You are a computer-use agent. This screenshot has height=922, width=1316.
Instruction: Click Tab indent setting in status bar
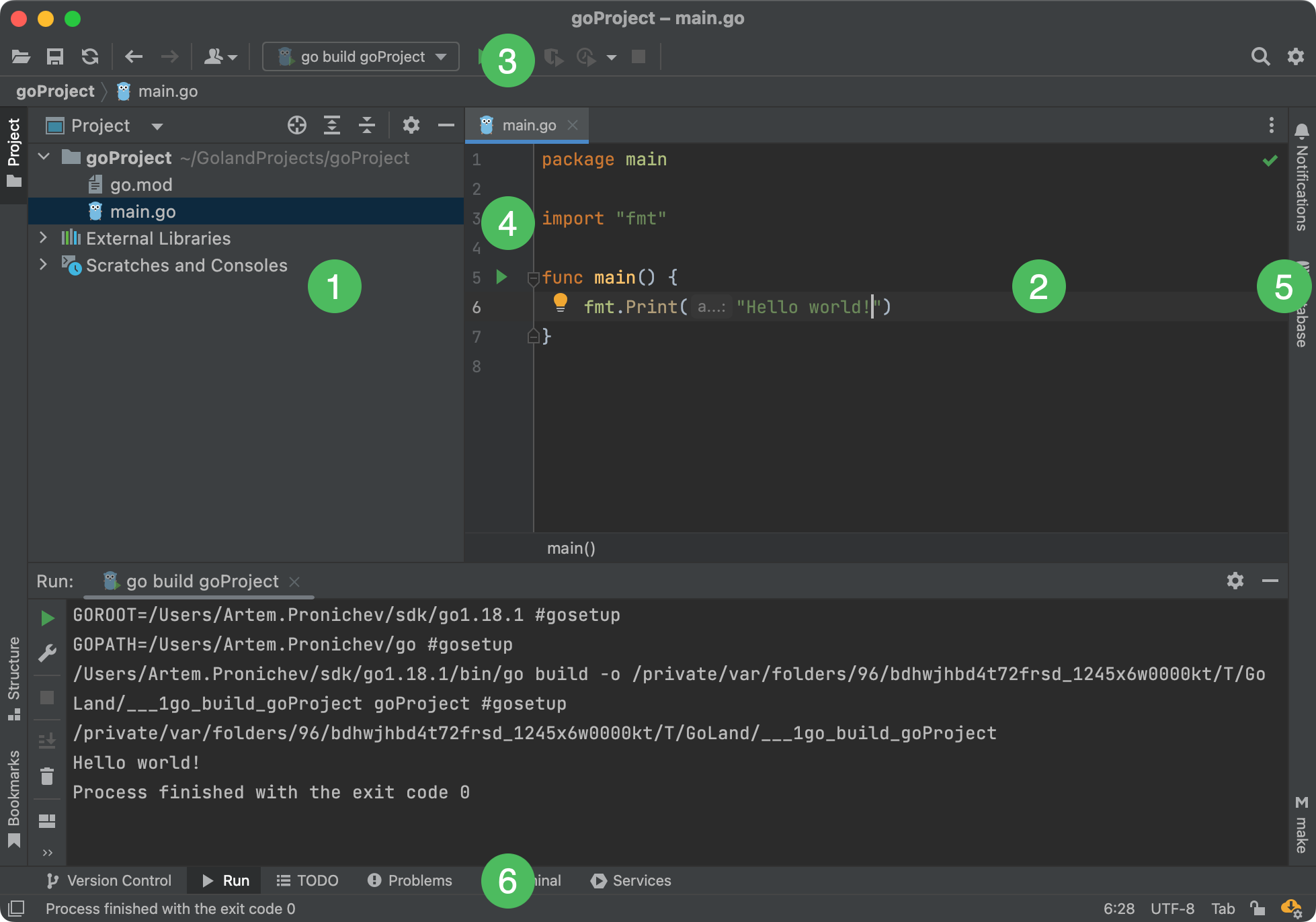point(1223,909)
